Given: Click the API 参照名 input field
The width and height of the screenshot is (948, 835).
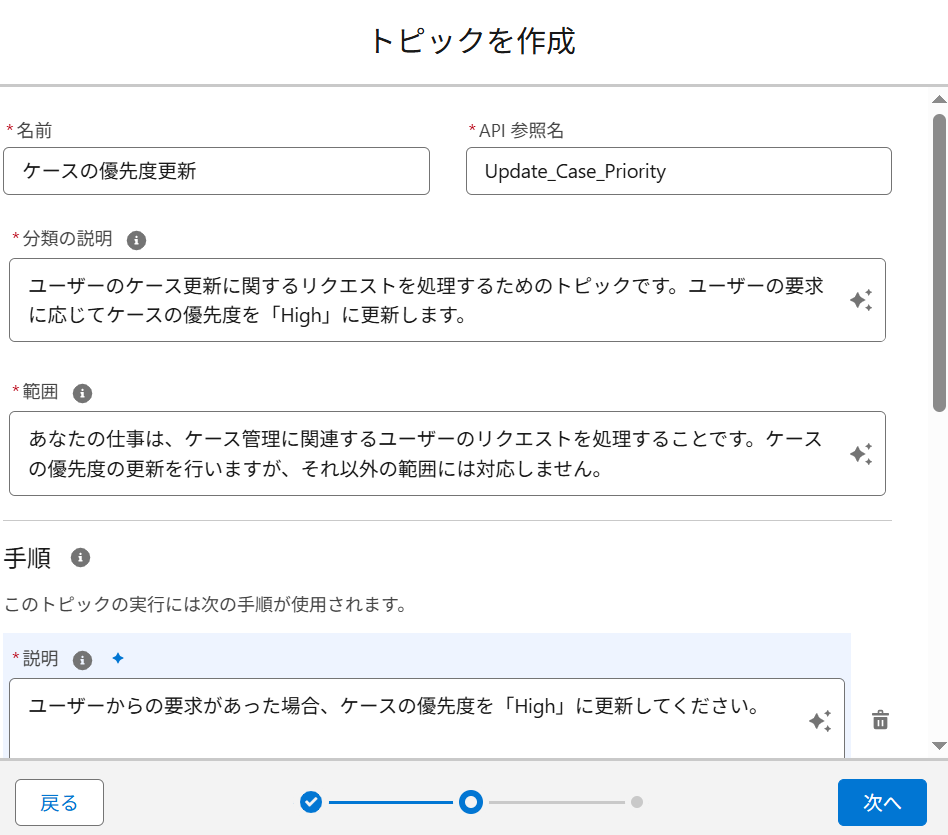Looking at the screenshot, I should 678,171.
